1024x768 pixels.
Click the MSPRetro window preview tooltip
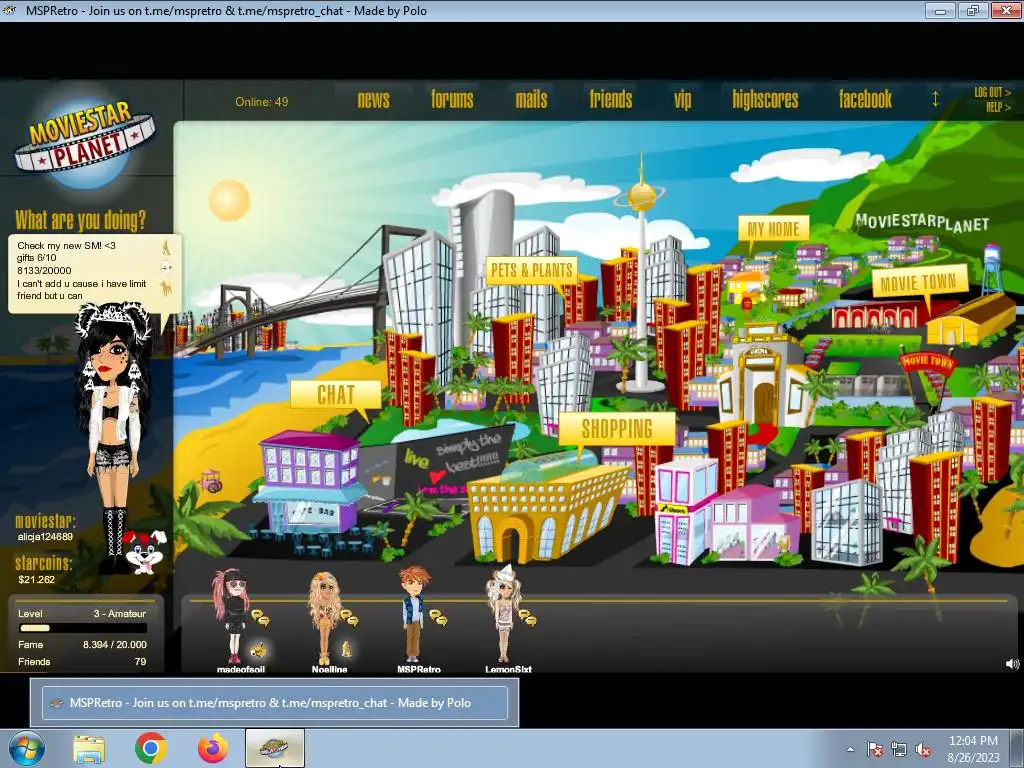point(275,703)
